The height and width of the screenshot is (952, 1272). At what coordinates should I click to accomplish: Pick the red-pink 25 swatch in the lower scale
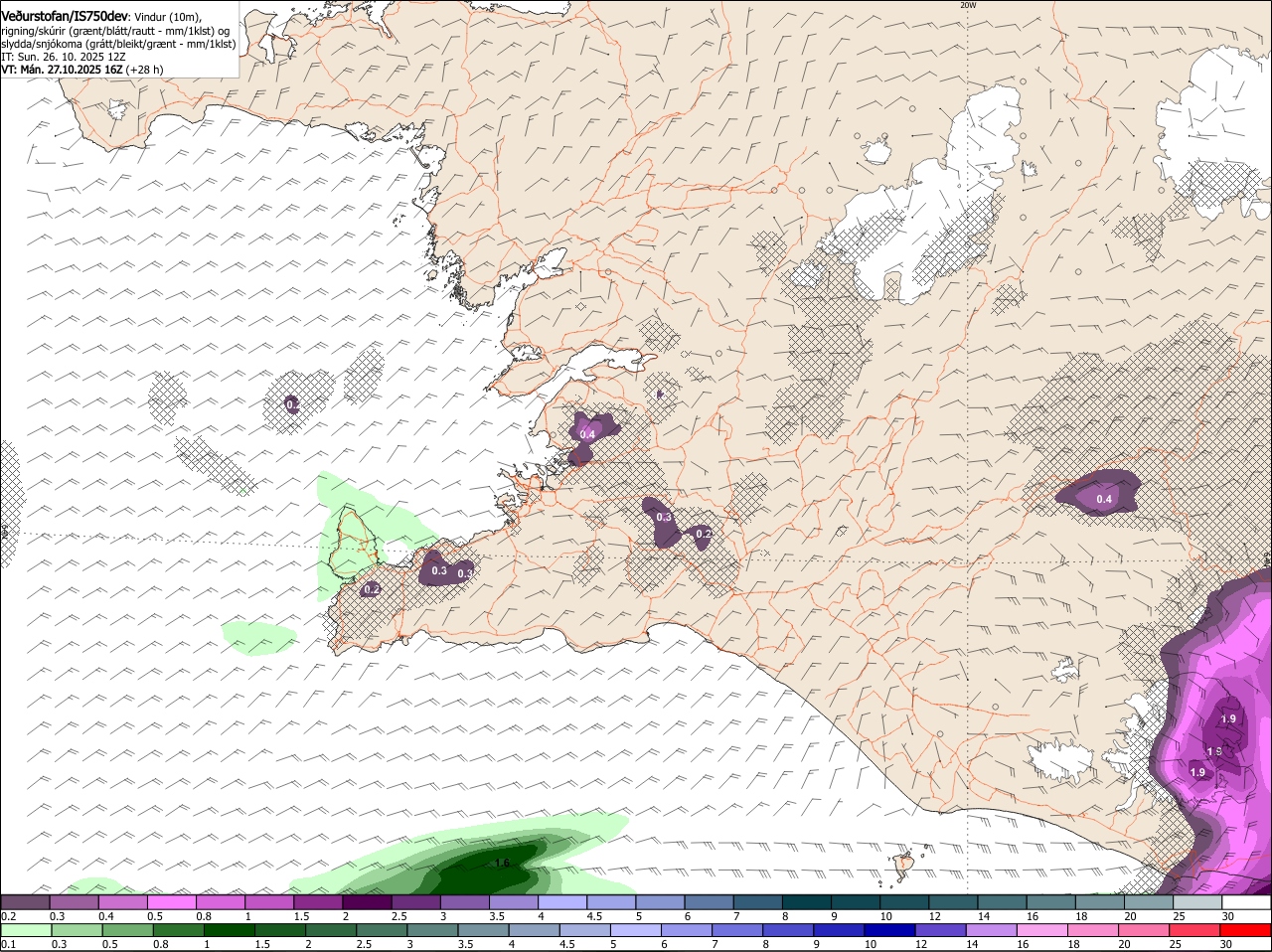[x=1194, y=930]
